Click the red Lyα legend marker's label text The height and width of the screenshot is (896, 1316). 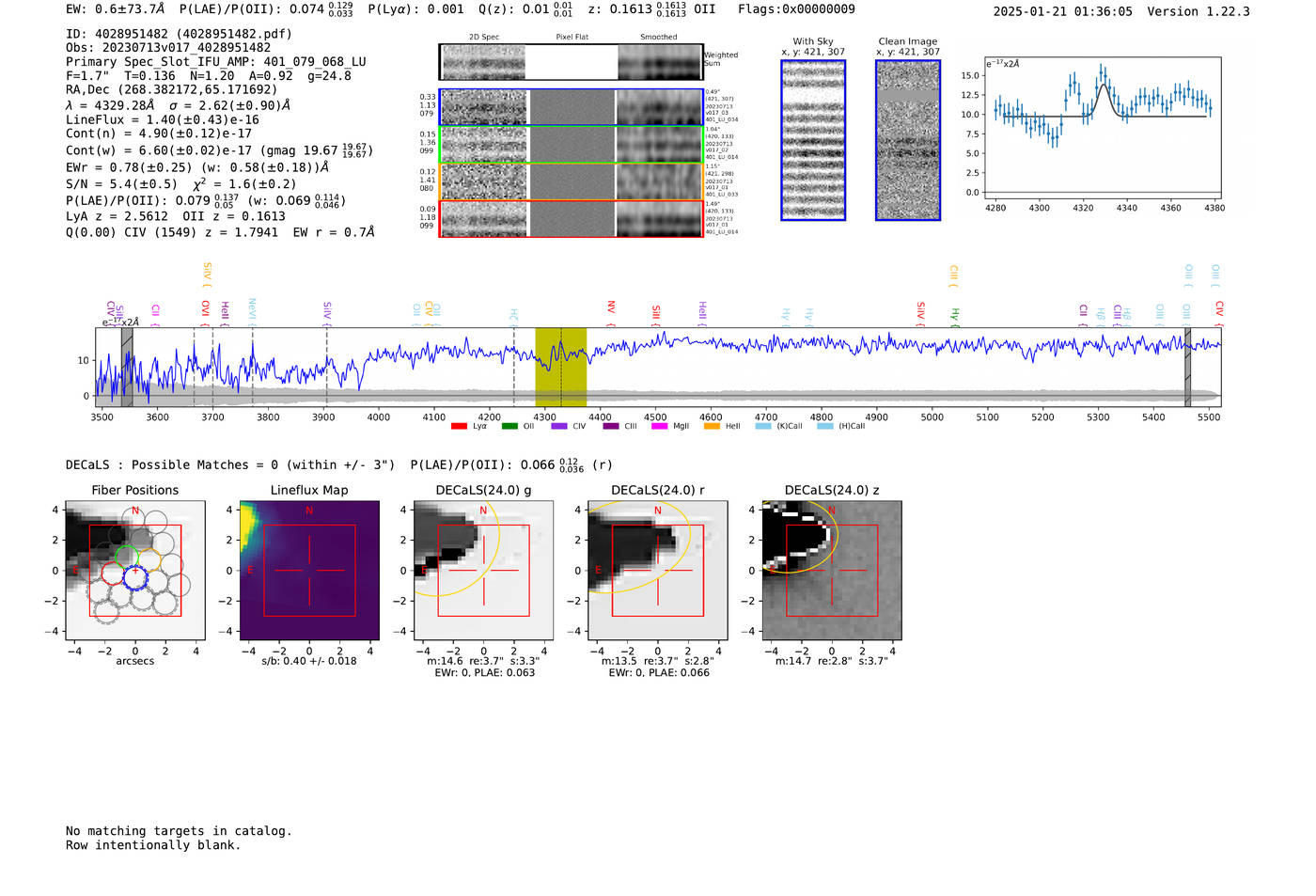point(479,427)
